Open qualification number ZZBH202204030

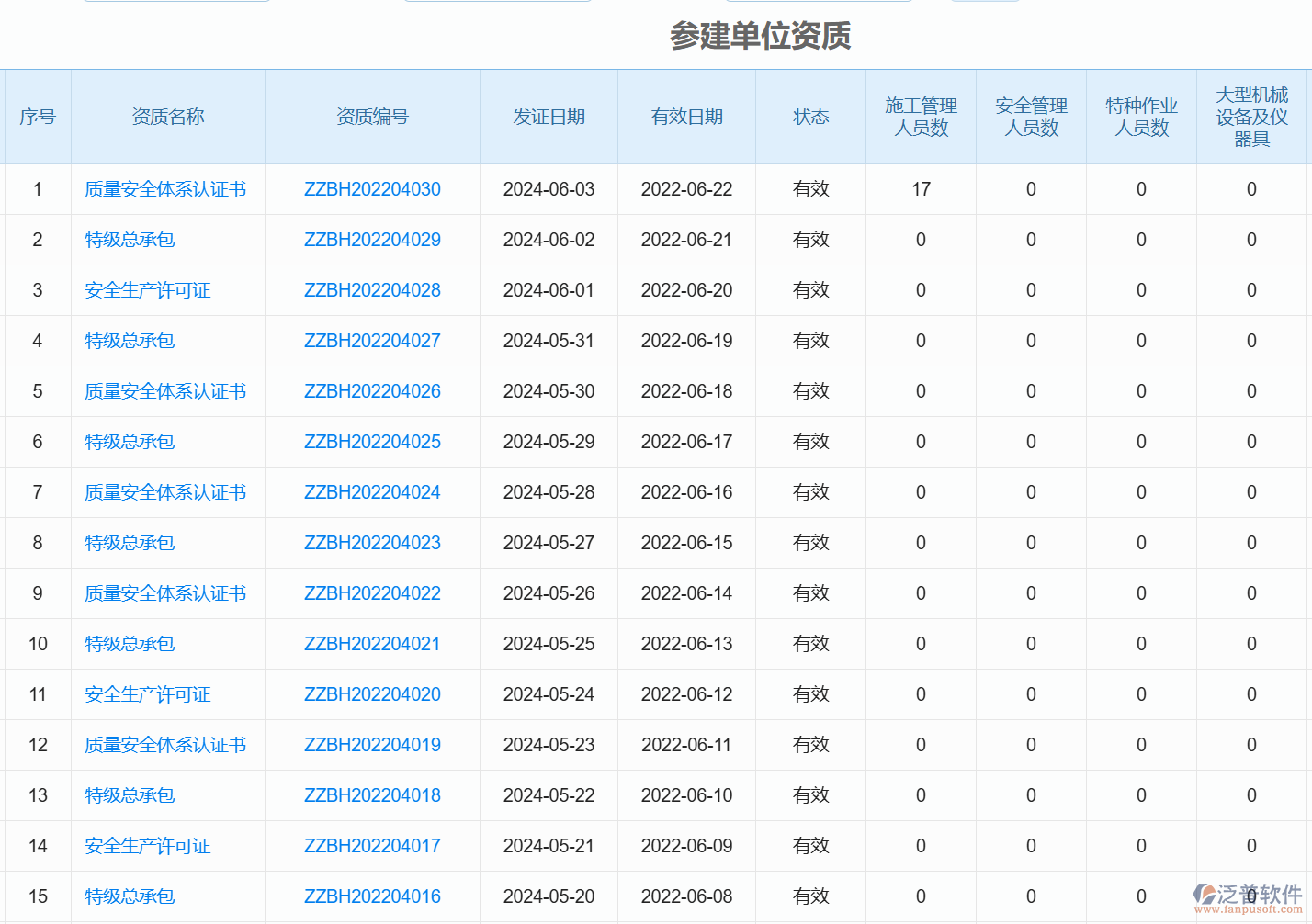point(372,189)
